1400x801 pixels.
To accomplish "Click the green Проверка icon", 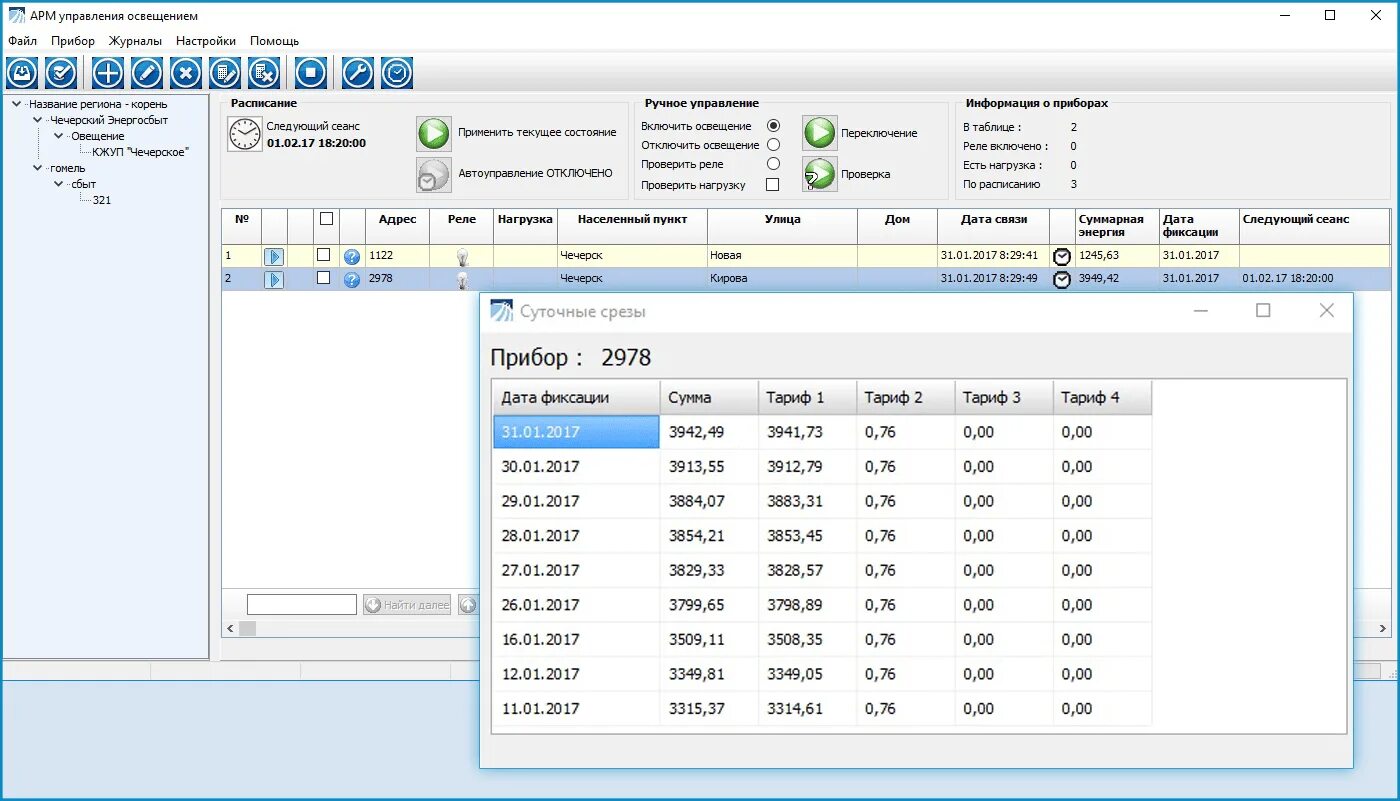I will pyautogui.click(x=820, y=174).
